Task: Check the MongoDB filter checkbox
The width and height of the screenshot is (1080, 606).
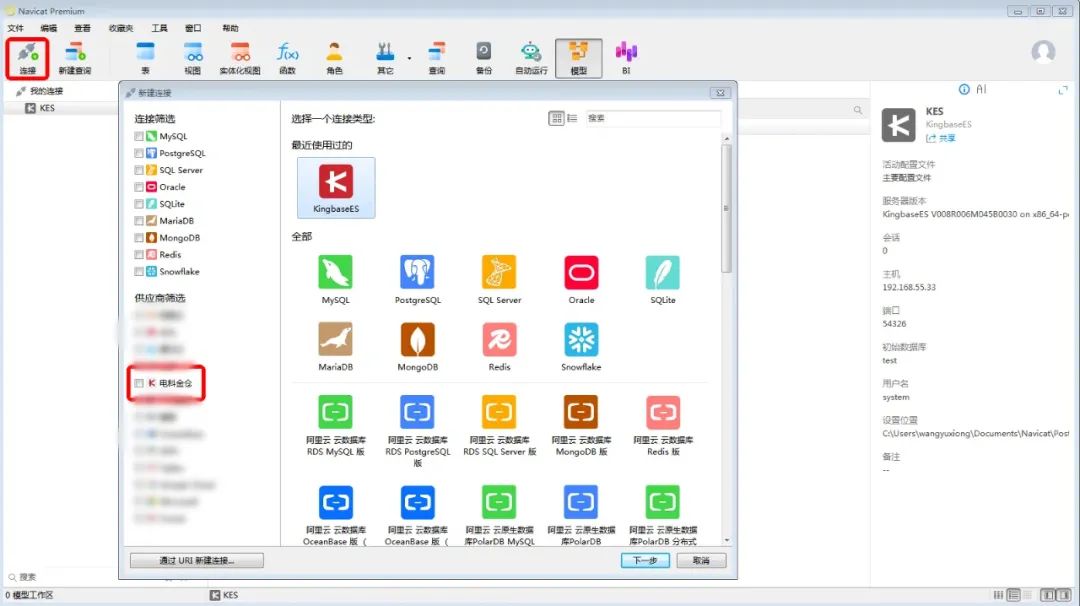Action: (139, 238)
